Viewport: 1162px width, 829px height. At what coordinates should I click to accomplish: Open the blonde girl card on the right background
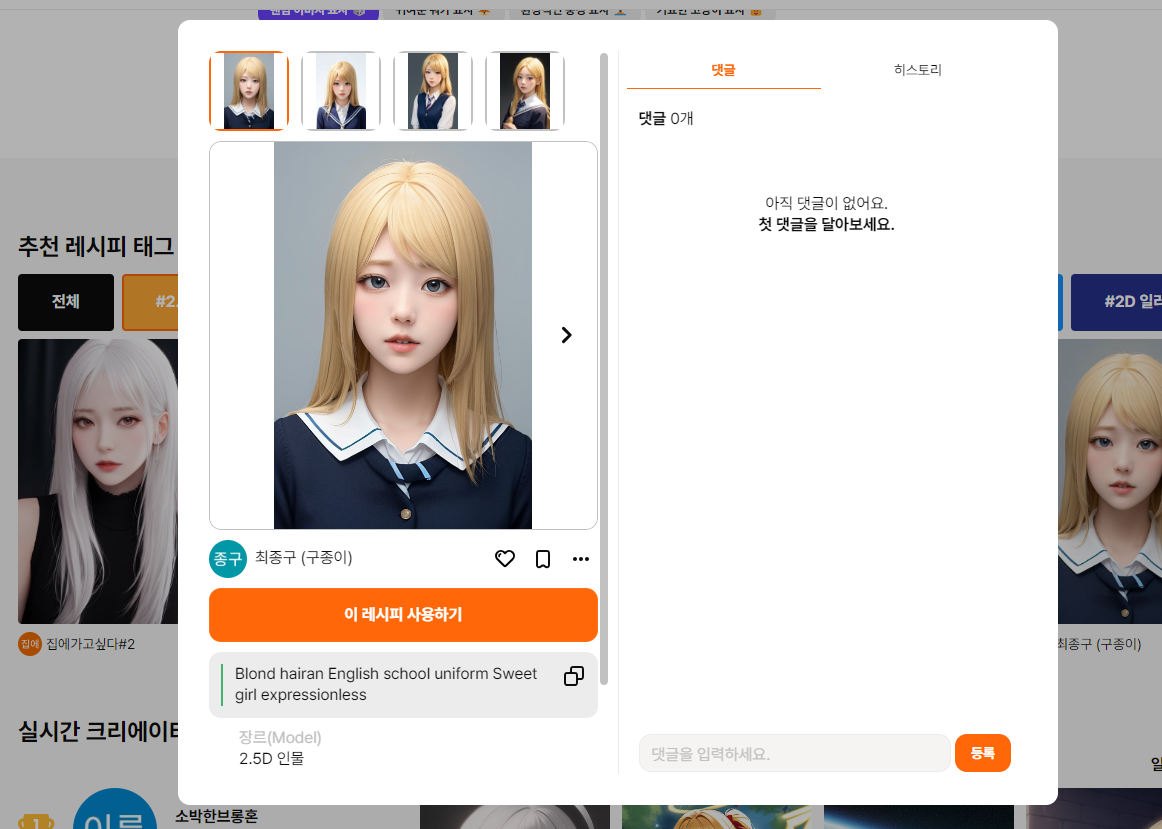[x=1109, y=482]
